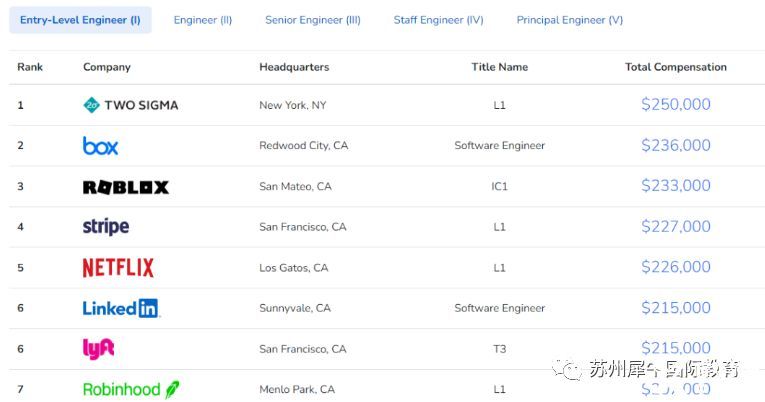Click Roblox's $233,000 total compensation
Image resolution: width=765 pixels, height=402 pixels.
tap(676, 186)
